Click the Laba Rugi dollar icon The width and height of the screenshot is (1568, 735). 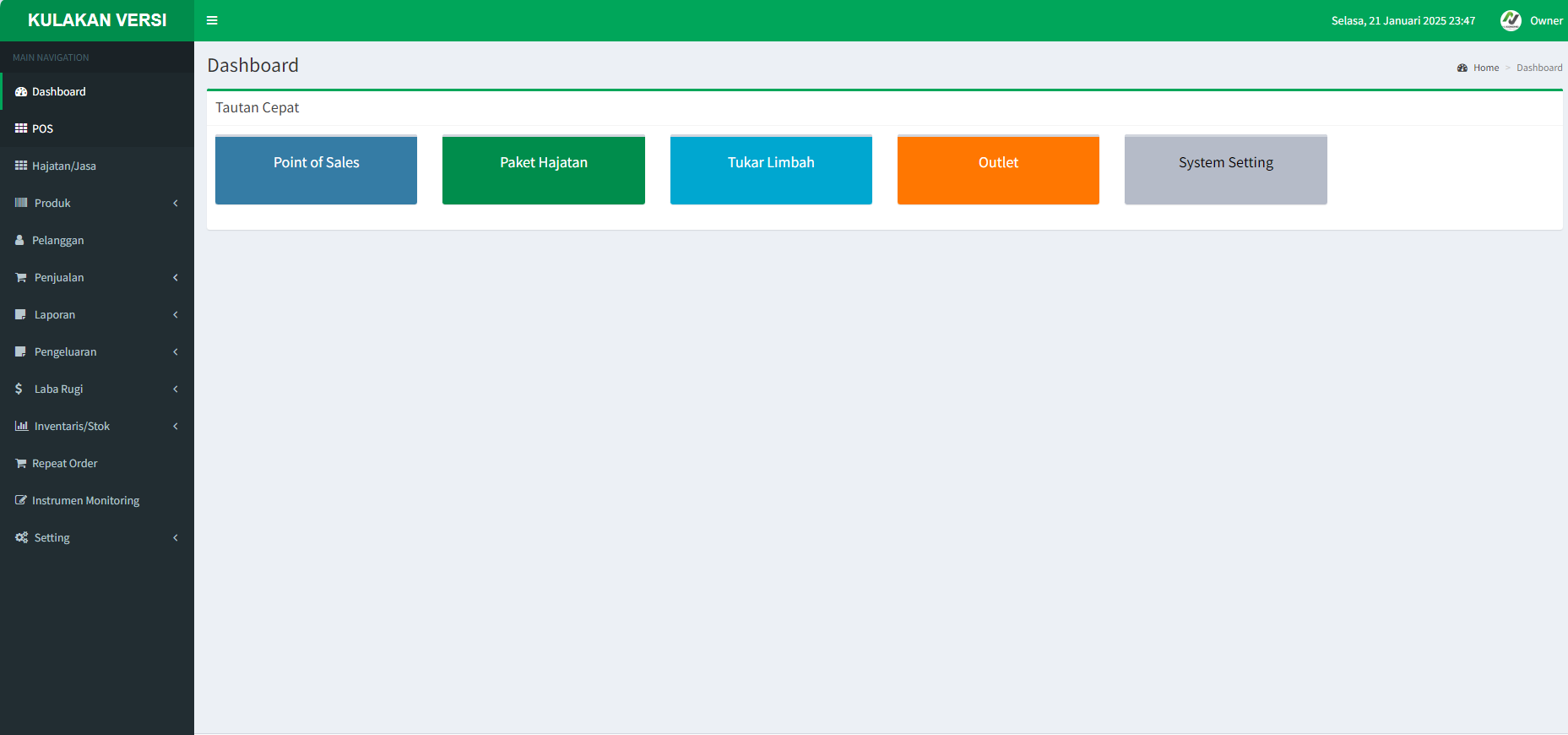coord(19,389)
